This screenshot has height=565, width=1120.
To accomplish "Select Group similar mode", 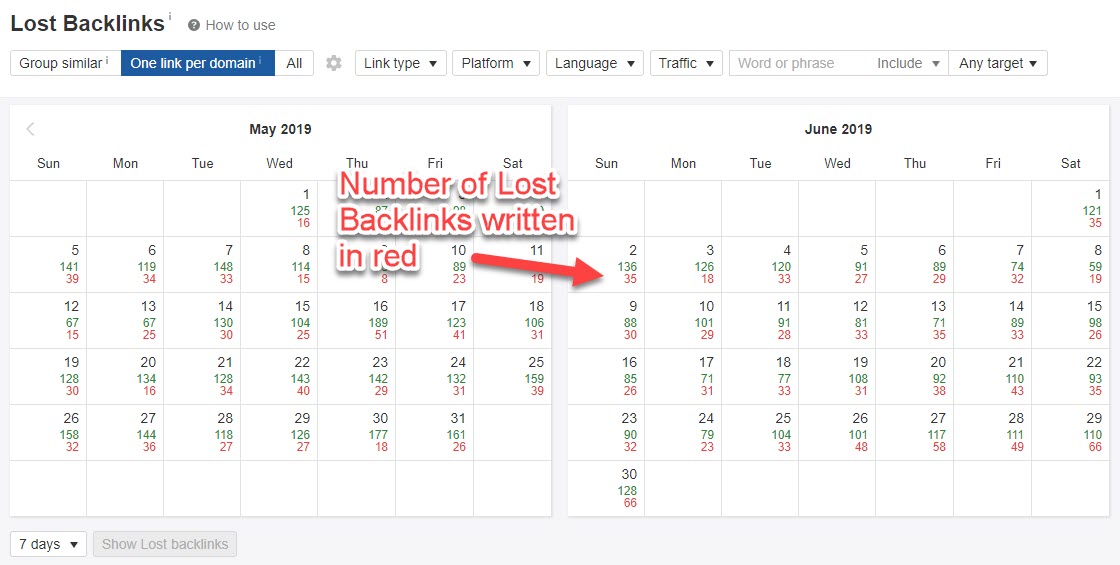I will click(65, 63).
